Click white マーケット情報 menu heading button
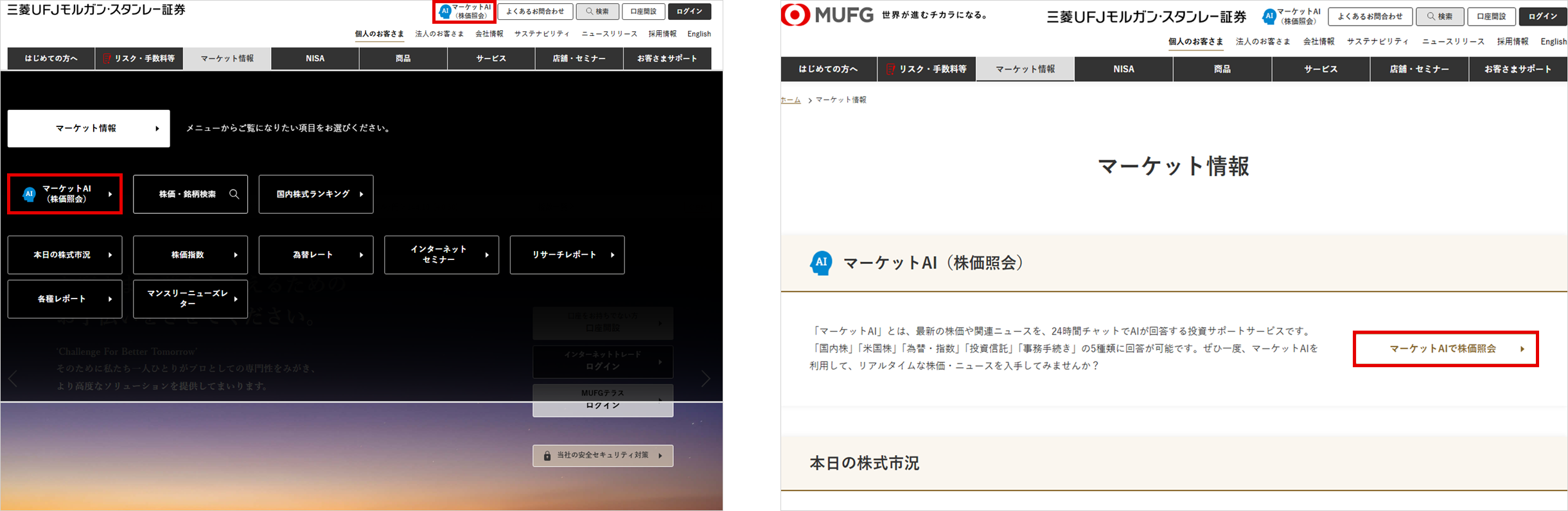 tap(89, 128)
